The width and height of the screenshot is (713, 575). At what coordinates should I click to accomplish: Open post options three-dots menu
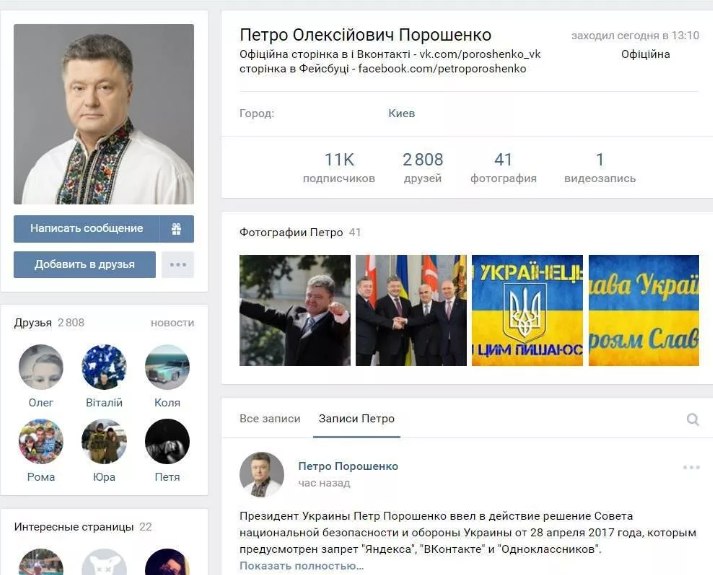691,467
